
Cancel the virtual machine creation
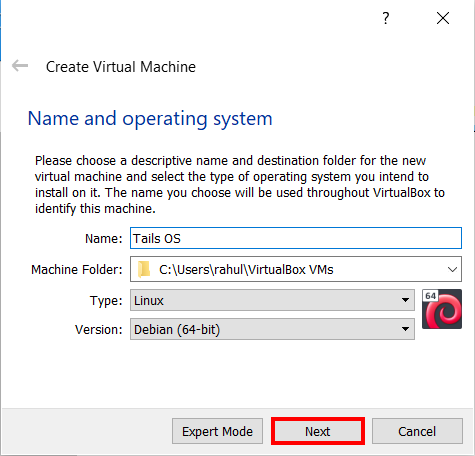pos(417,431)
